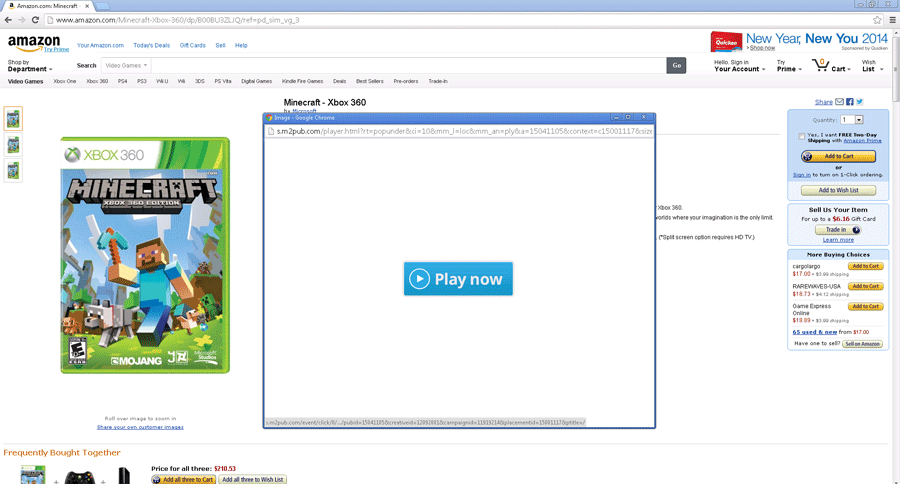This screenshot has width=900, height=484.
Task: Bookmark page with the star icon
Action: (877, 19)
